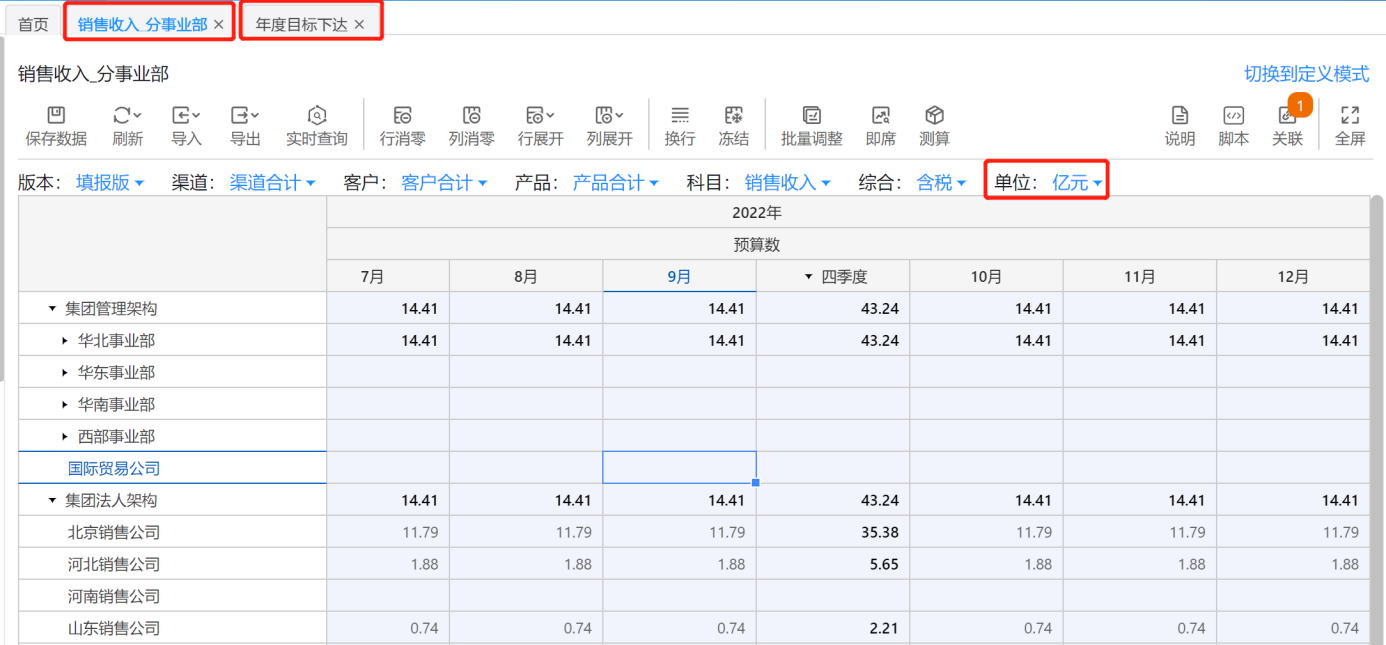The image size is (1386, 645).
Task: Select the 国际贸易公司 row header
Action: coord(114,468)
